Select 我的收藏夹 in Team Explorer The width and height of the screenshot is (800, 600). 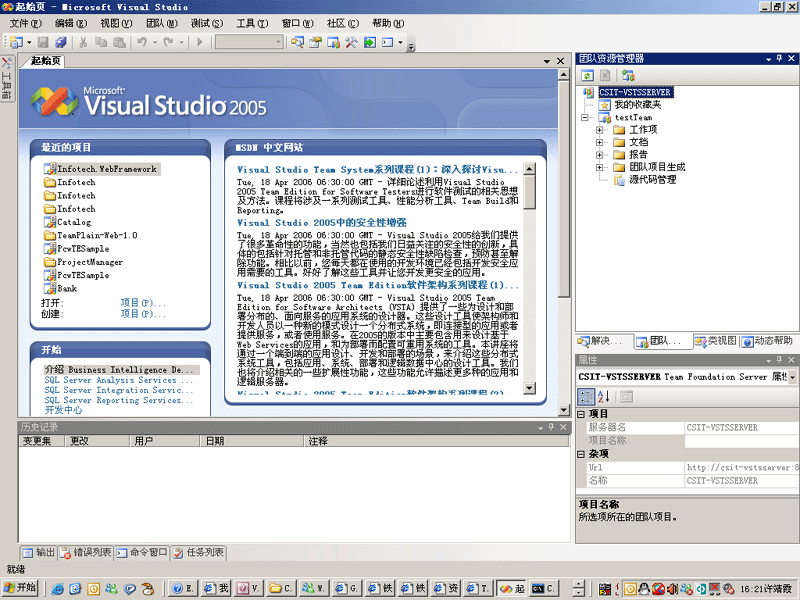pos(637,105)
